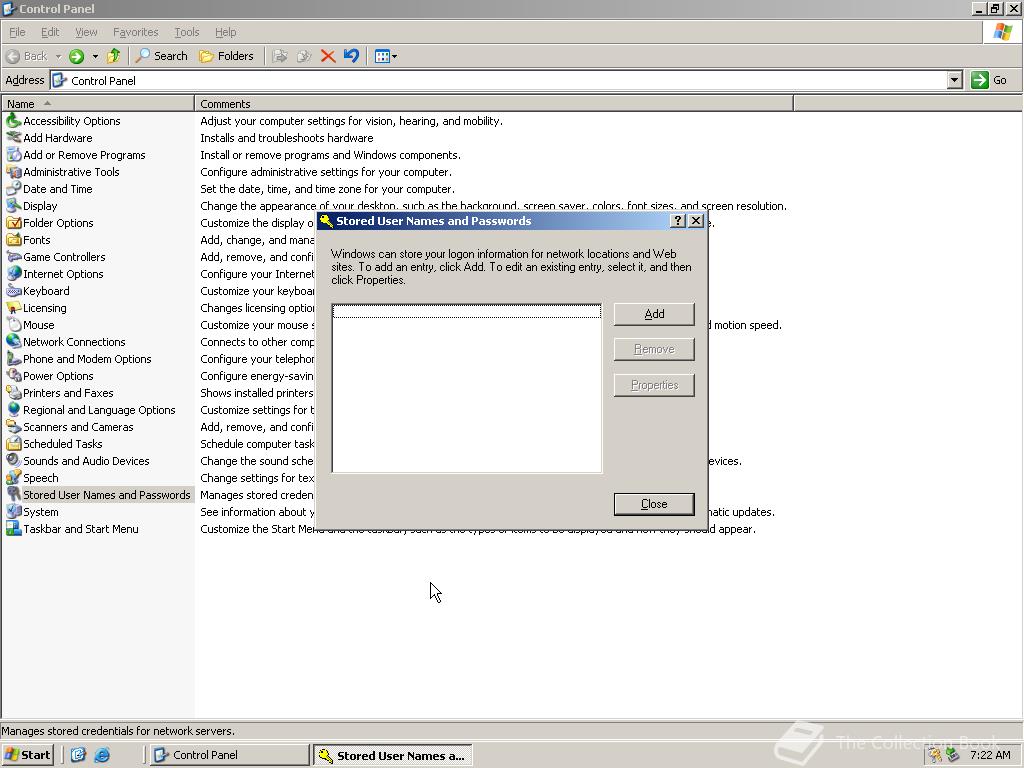Click the Properties button in dialog
Viewport: 1024px width, 768px height.
point(654,385)
